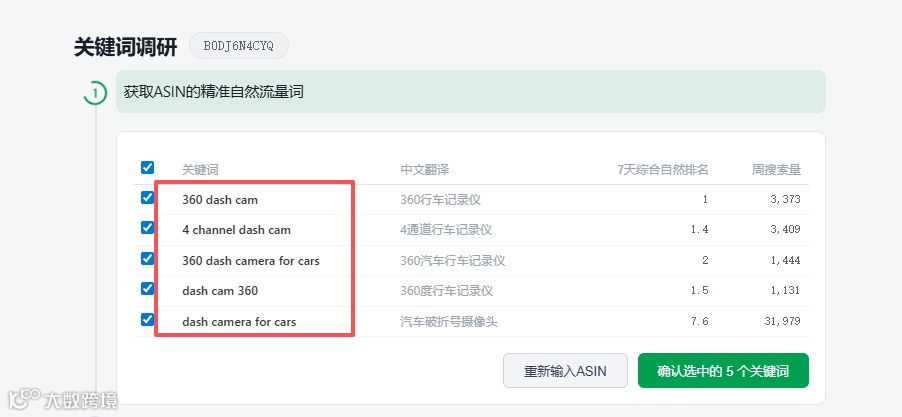The width and height of the screenshot is (902, 417).
Task: Toggle the select-all checkbox in the header
Action: (148, 168)
